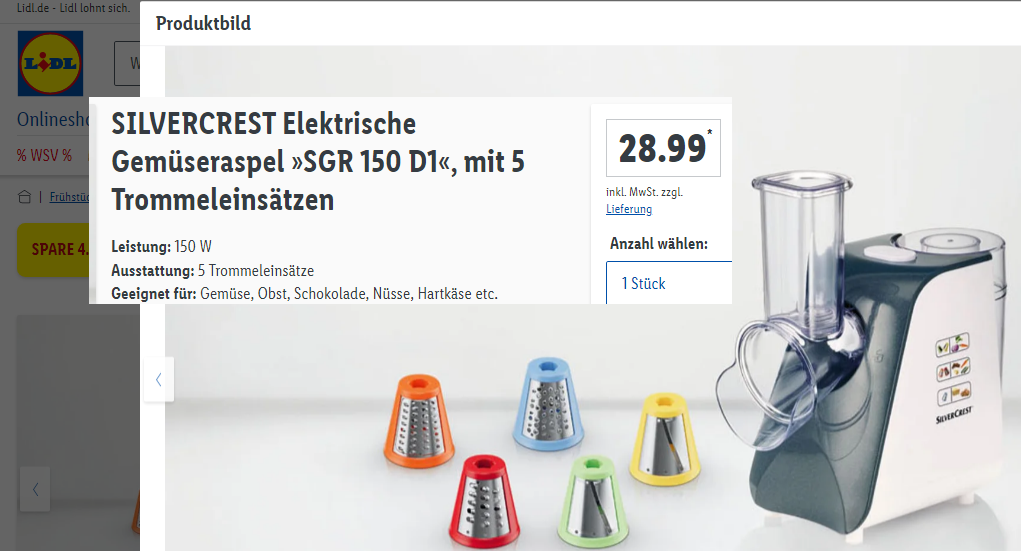Image resolution: width=1021 pixels, height=551 pixels.
Task: Click the yellow SPARE discount badge
Action: pos(53,249)
